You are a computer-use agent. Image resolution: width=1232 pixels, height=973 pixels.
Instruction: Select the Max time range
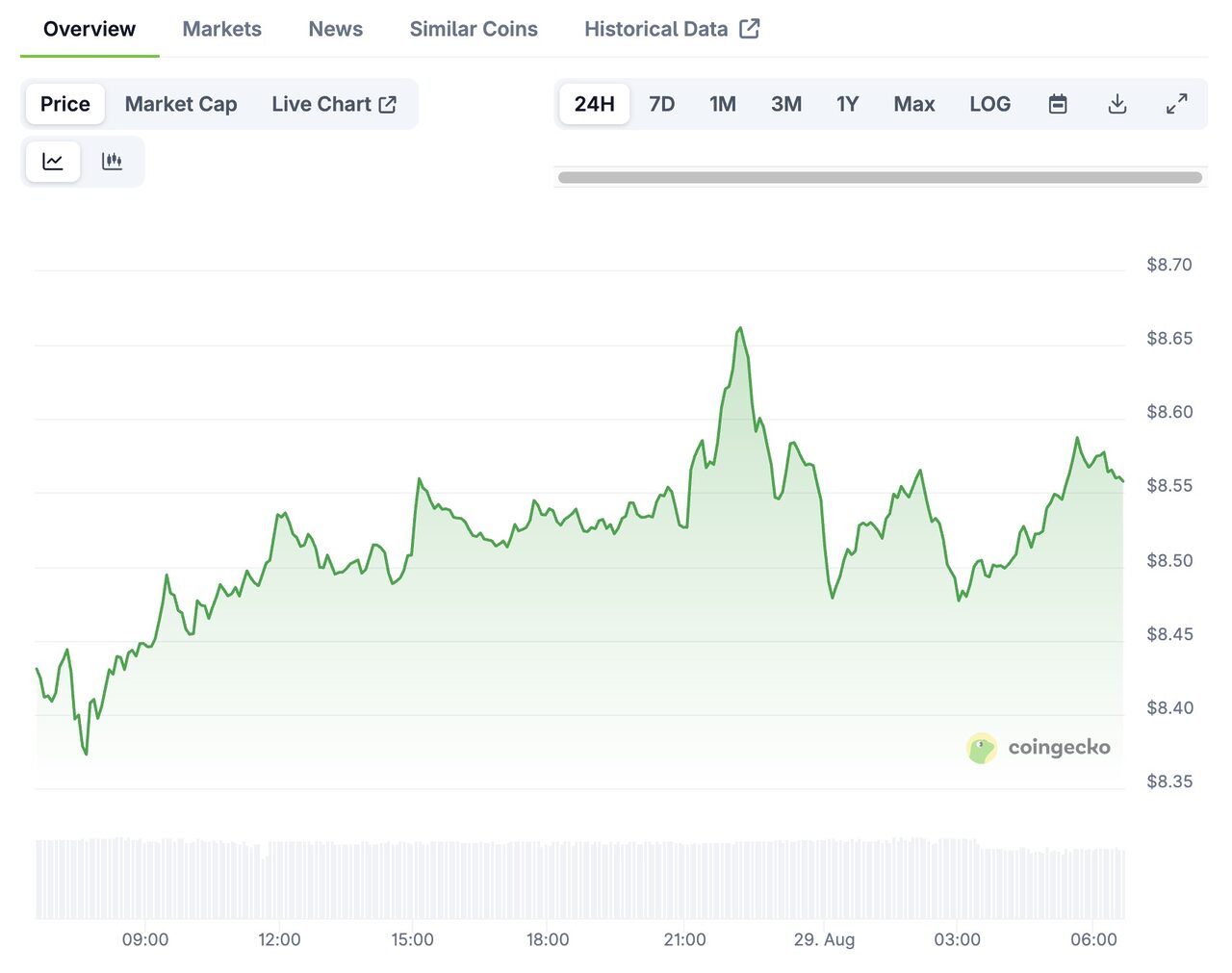(913, 104)
